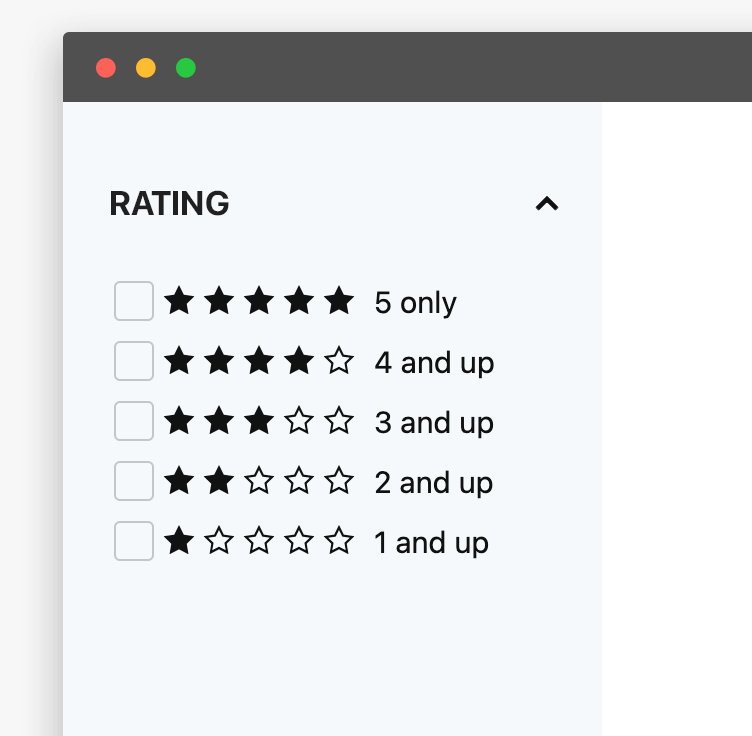Click second filled star in '2 and up' row

pyautogui.click(x=219, y=480)
